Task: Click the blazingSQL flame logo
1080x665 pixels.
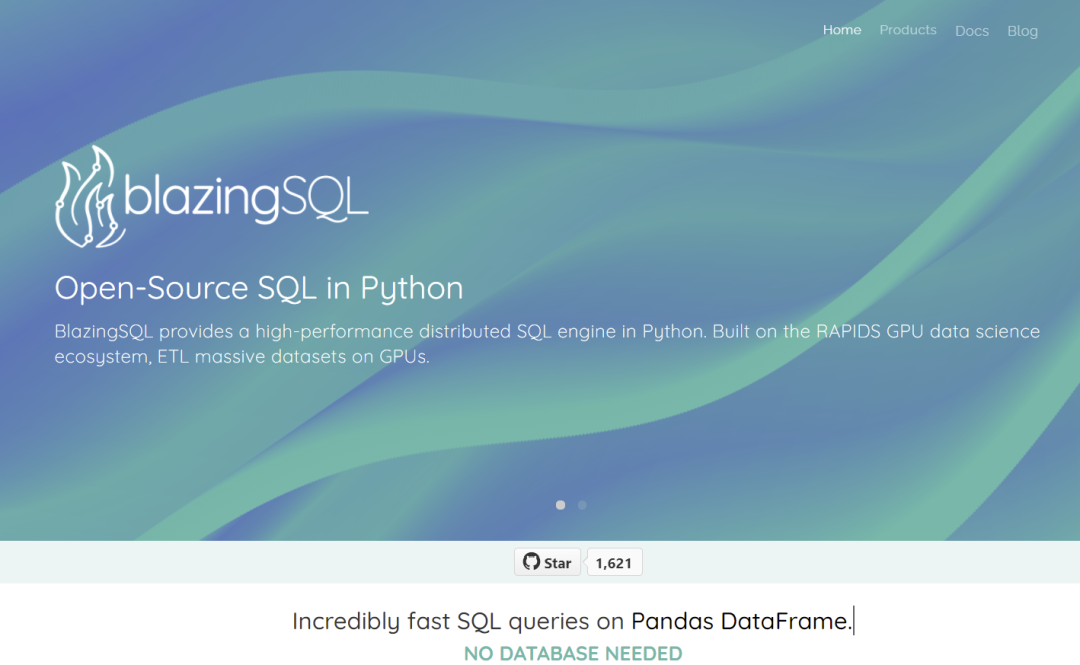Action: pyautogui.click(x=211, y=197)
